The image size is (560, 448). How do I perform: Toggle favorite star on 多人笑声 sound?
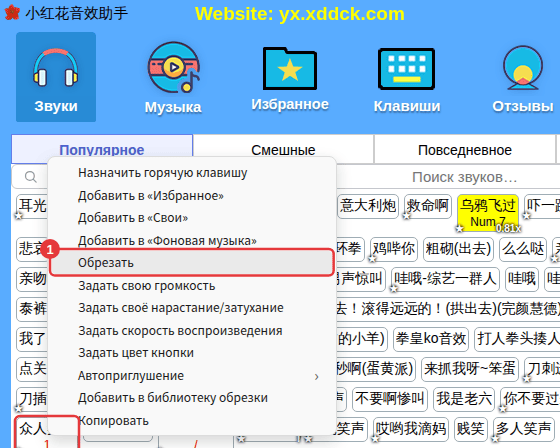(496, 439)
